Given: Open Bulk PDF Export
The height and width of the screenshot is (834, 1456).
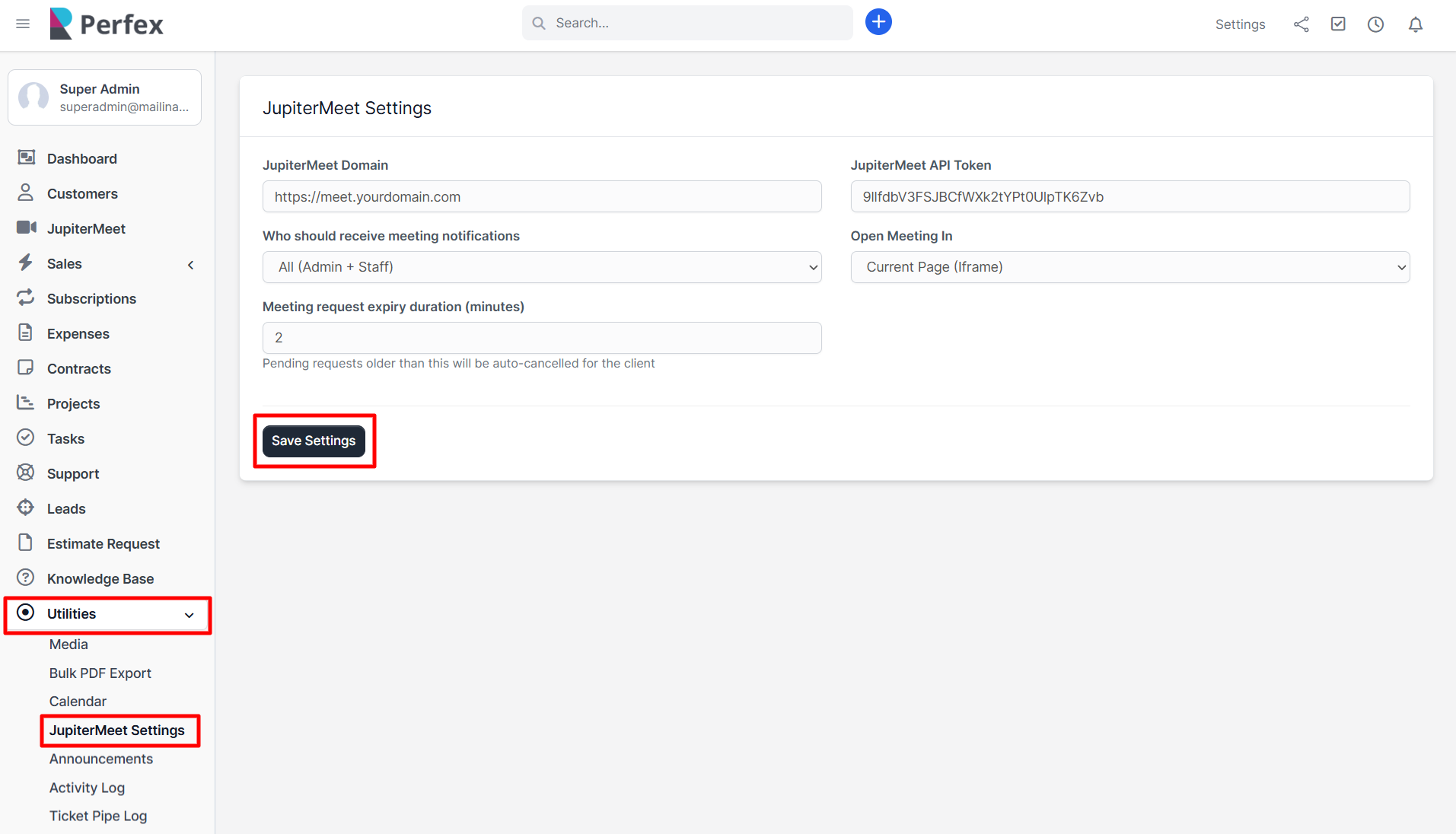Looking at the screenshot, I should tap(100, 673).
